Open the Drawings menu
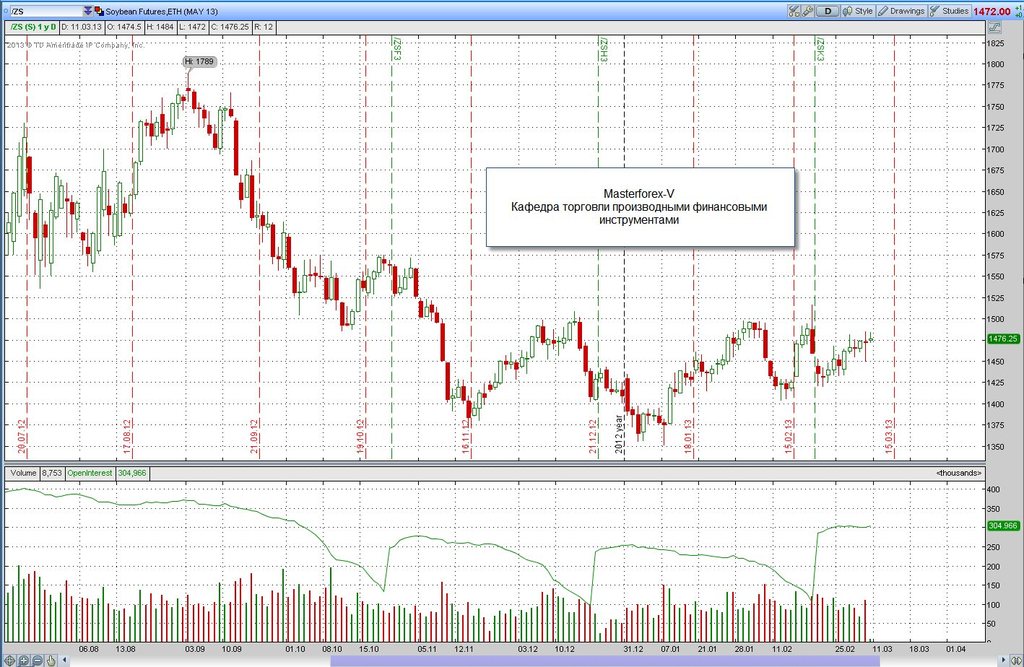This screenshot has height=667, width=1024. [x=901, y=11]
